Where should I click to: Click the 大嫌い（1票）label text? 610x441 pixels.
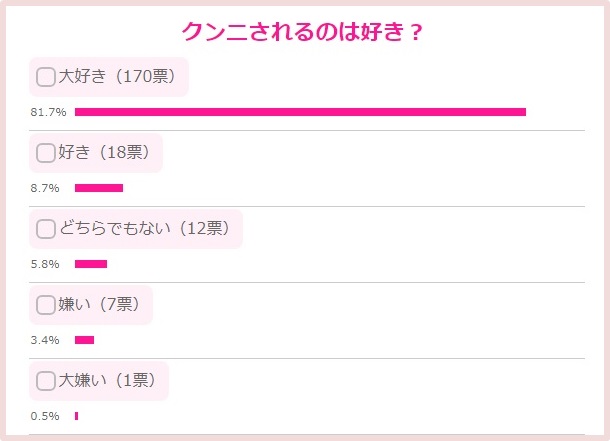[107, 381]
